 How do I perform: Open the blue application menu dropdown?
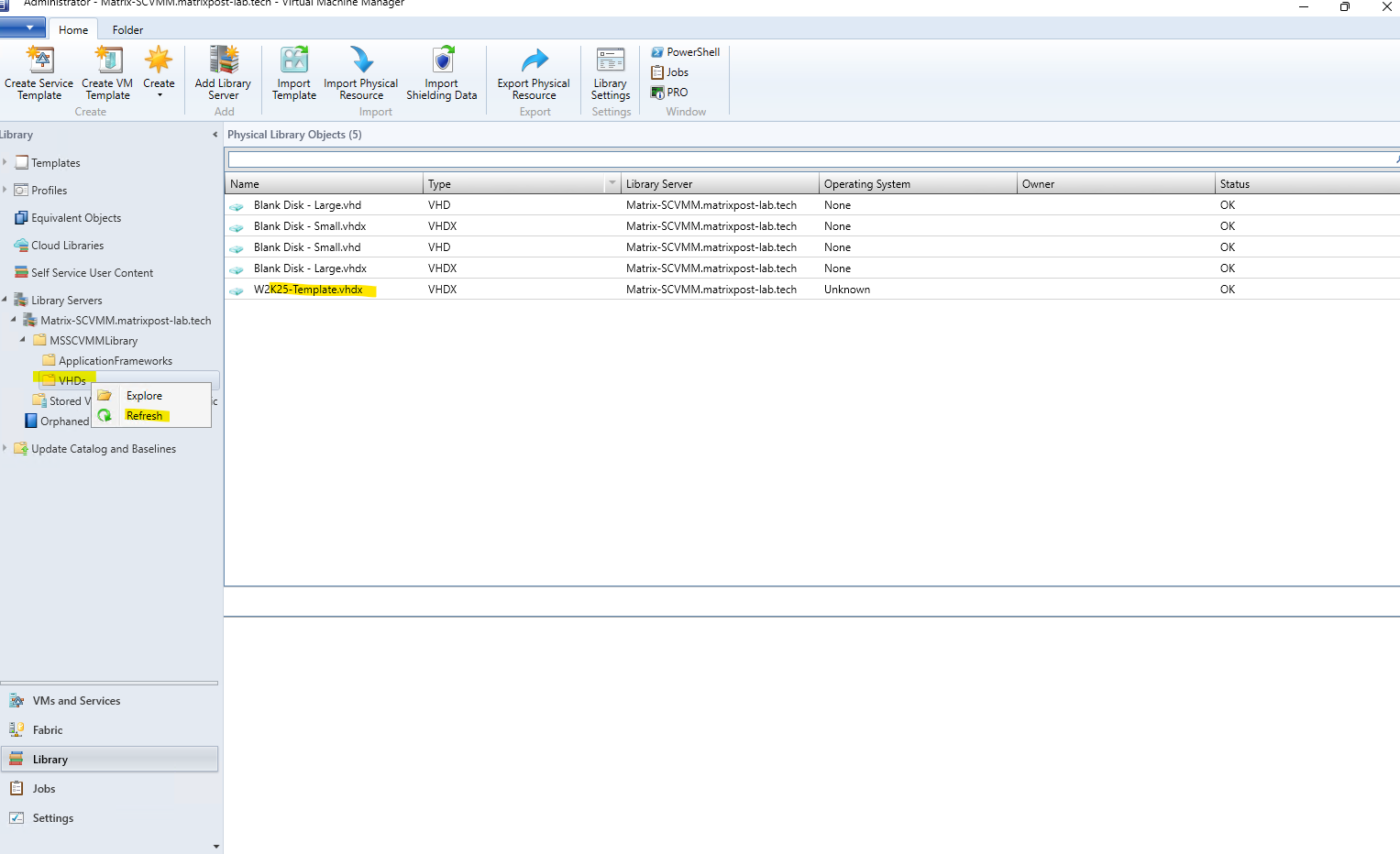[x=23, y=27]
